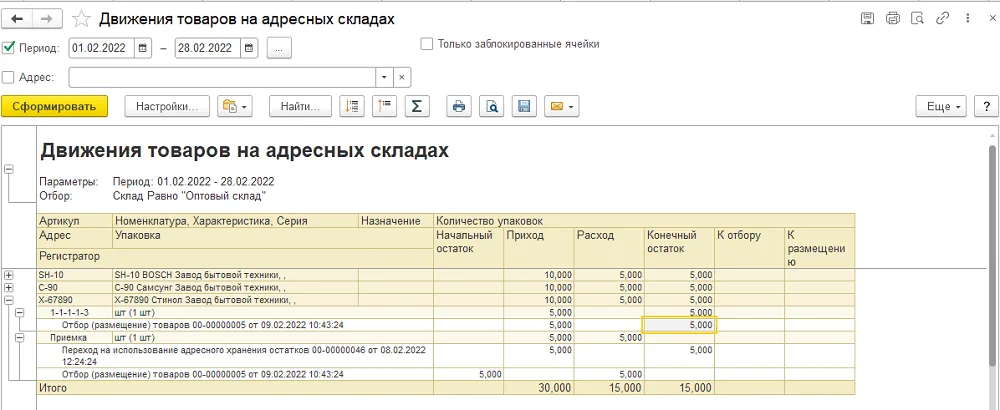
Task: Tick Только заблокированные ячейки checkbox
Action: pyautogui.click(x=427, y=44)
